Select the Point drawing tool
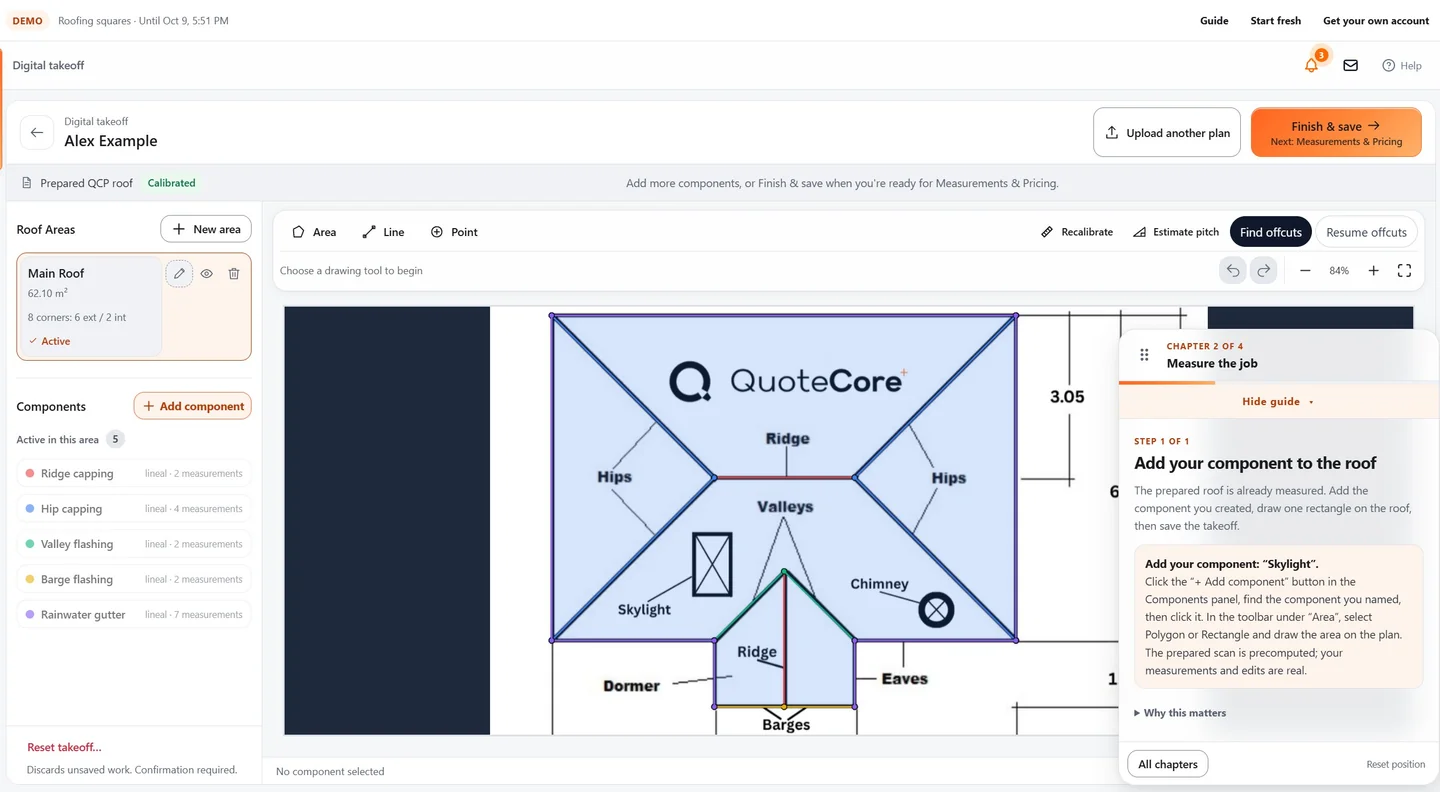The height and width of the screenshot is (792, 1440). coord(454,232)
